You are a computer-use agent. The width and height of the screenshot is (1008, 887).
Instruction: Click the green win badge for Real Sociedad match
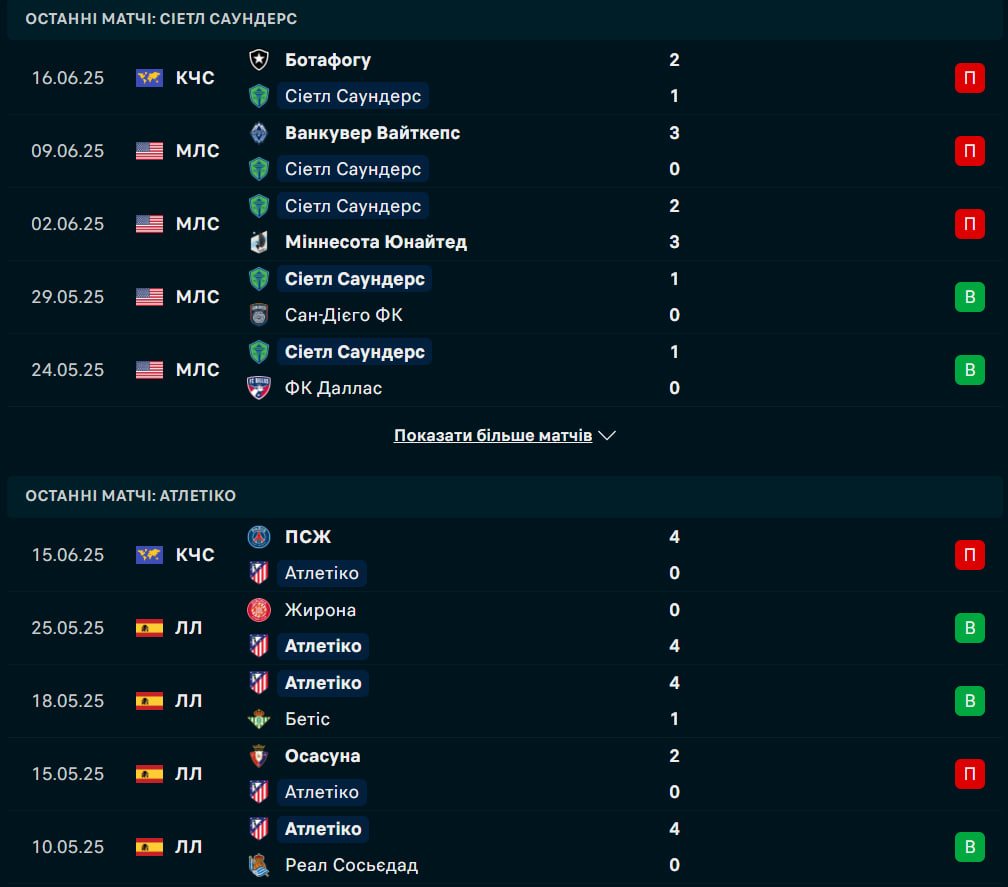[x=969, y=847]
